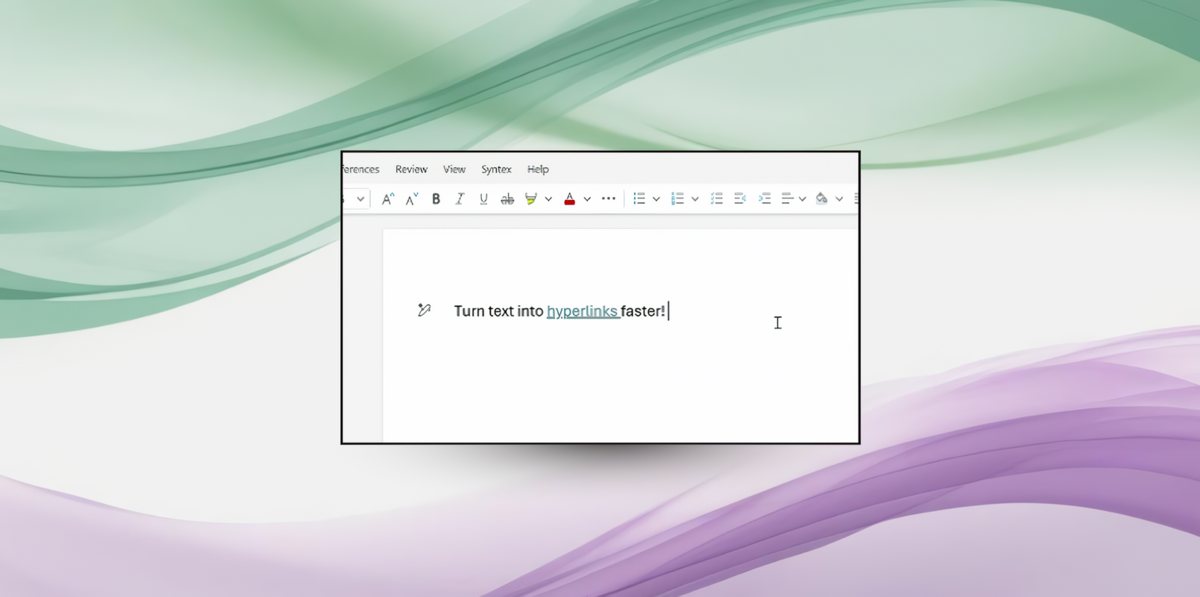Expand the alignment options chevron
The image size is (1200, 597).
tap(803, 198)
